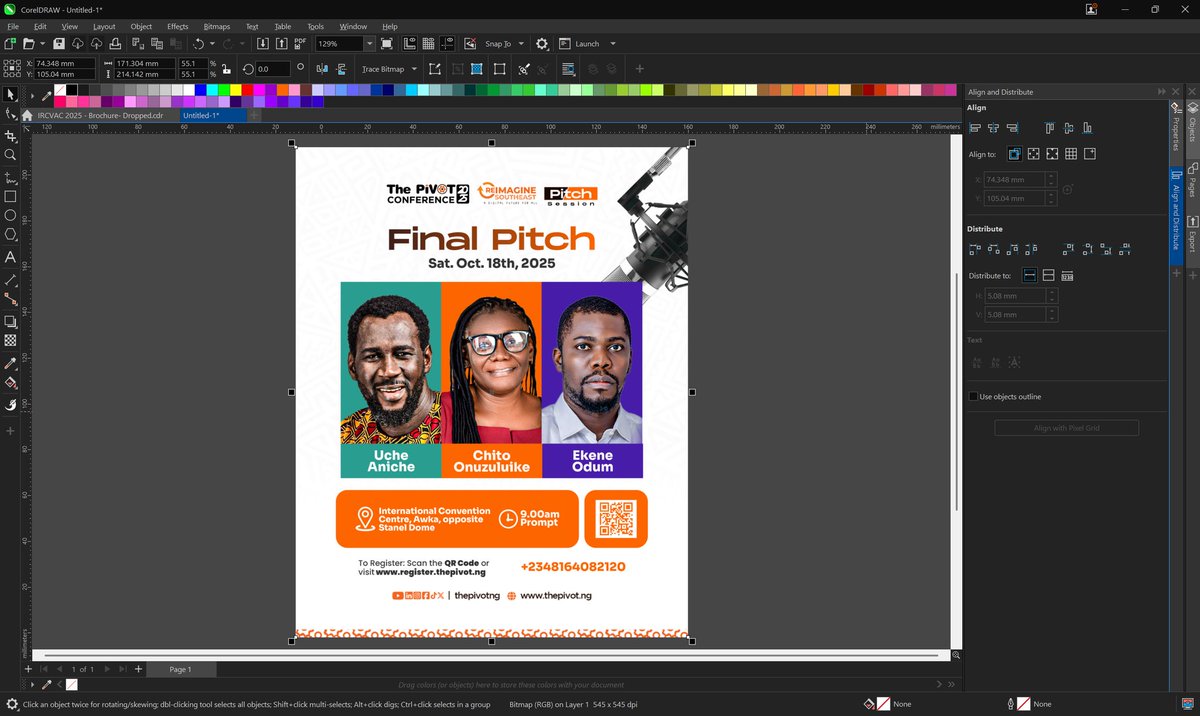The height and width of the screenshot is (716, 1200).
Task: Open the zoom level 129% dropdown
Action: 370,44
